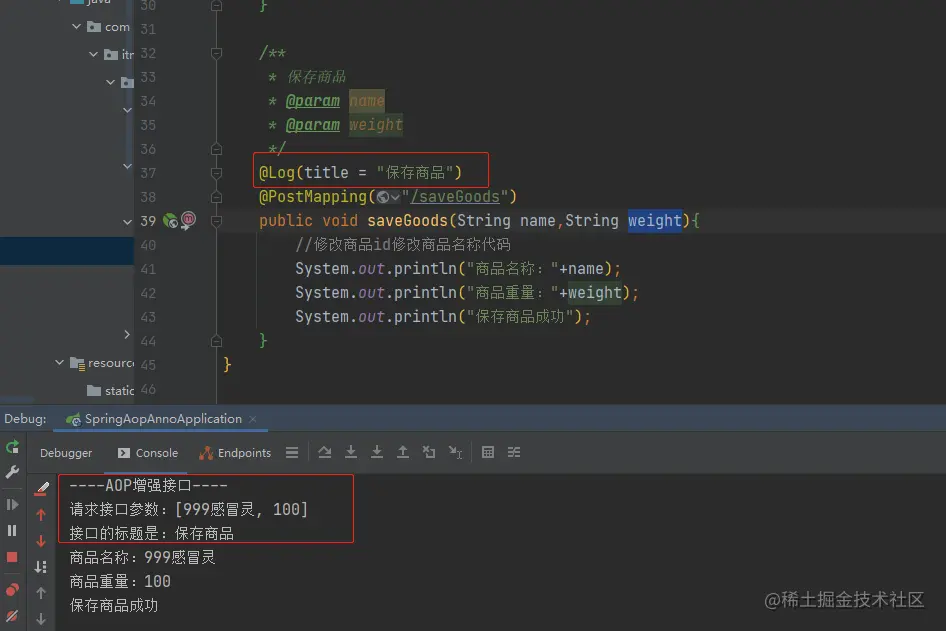The image size is (946, 631).
Task: Collapse the 'resources' folder chevron
Action: (59, 363)
